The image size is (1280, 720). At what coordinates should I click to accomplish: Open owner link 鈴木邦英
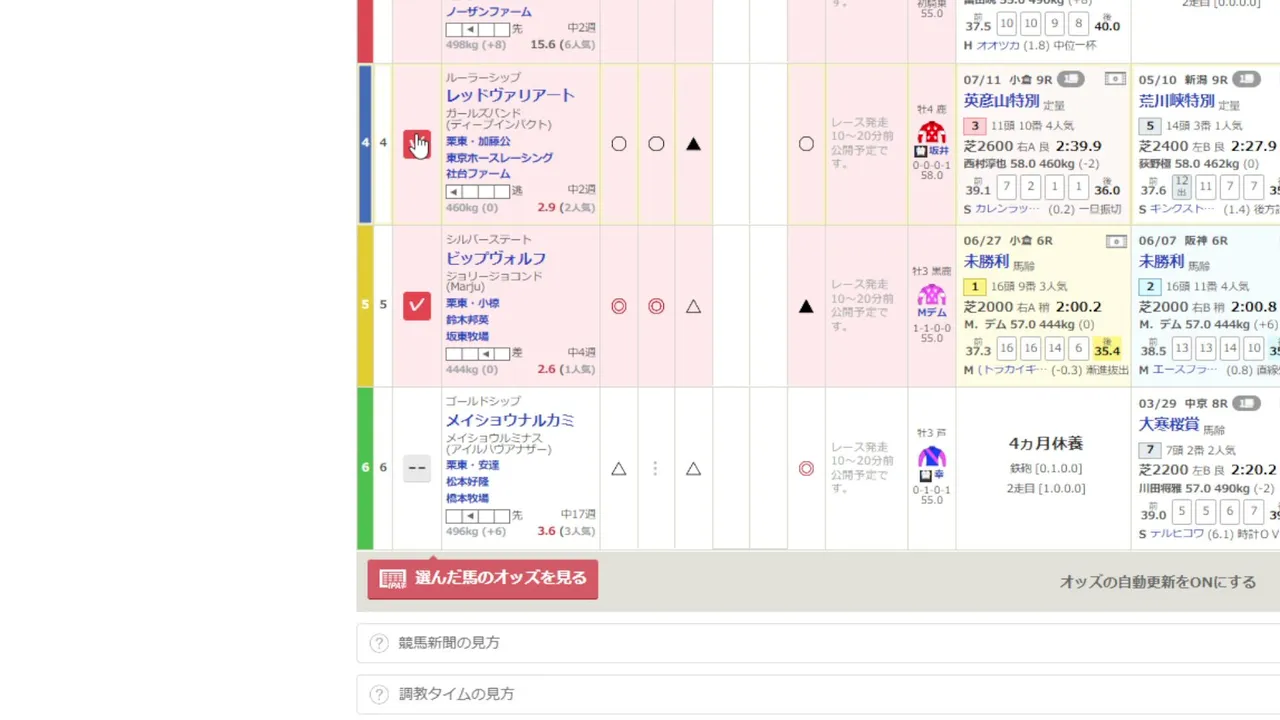click(467, 320)
